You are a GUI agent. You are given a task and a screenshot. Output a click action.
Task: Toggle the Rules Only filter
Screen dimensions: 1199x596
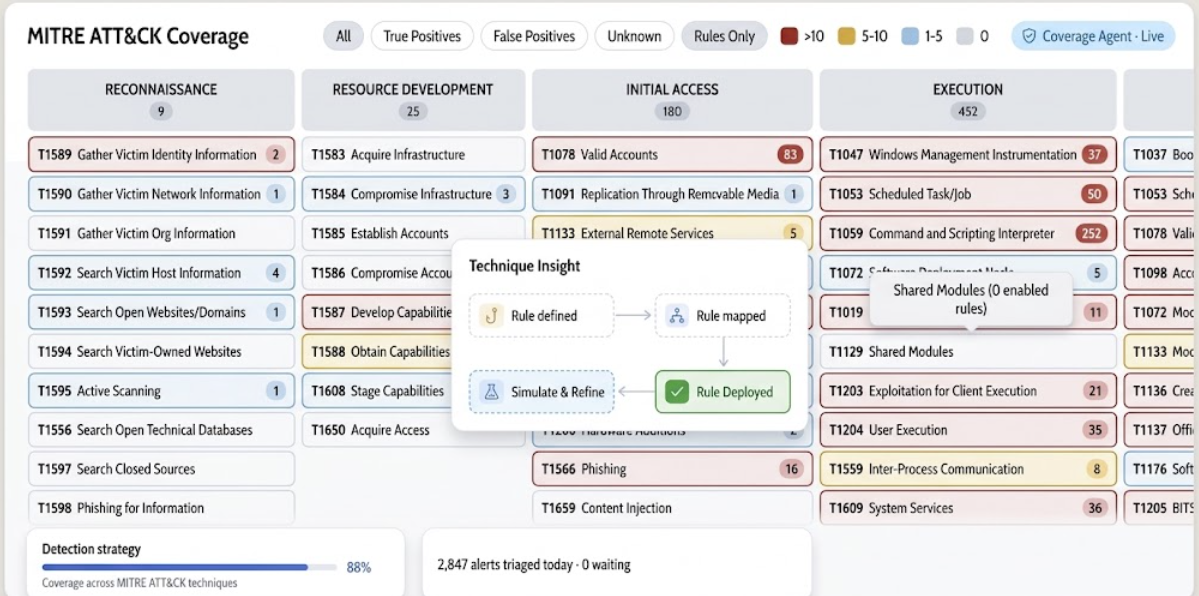(724, 36)
